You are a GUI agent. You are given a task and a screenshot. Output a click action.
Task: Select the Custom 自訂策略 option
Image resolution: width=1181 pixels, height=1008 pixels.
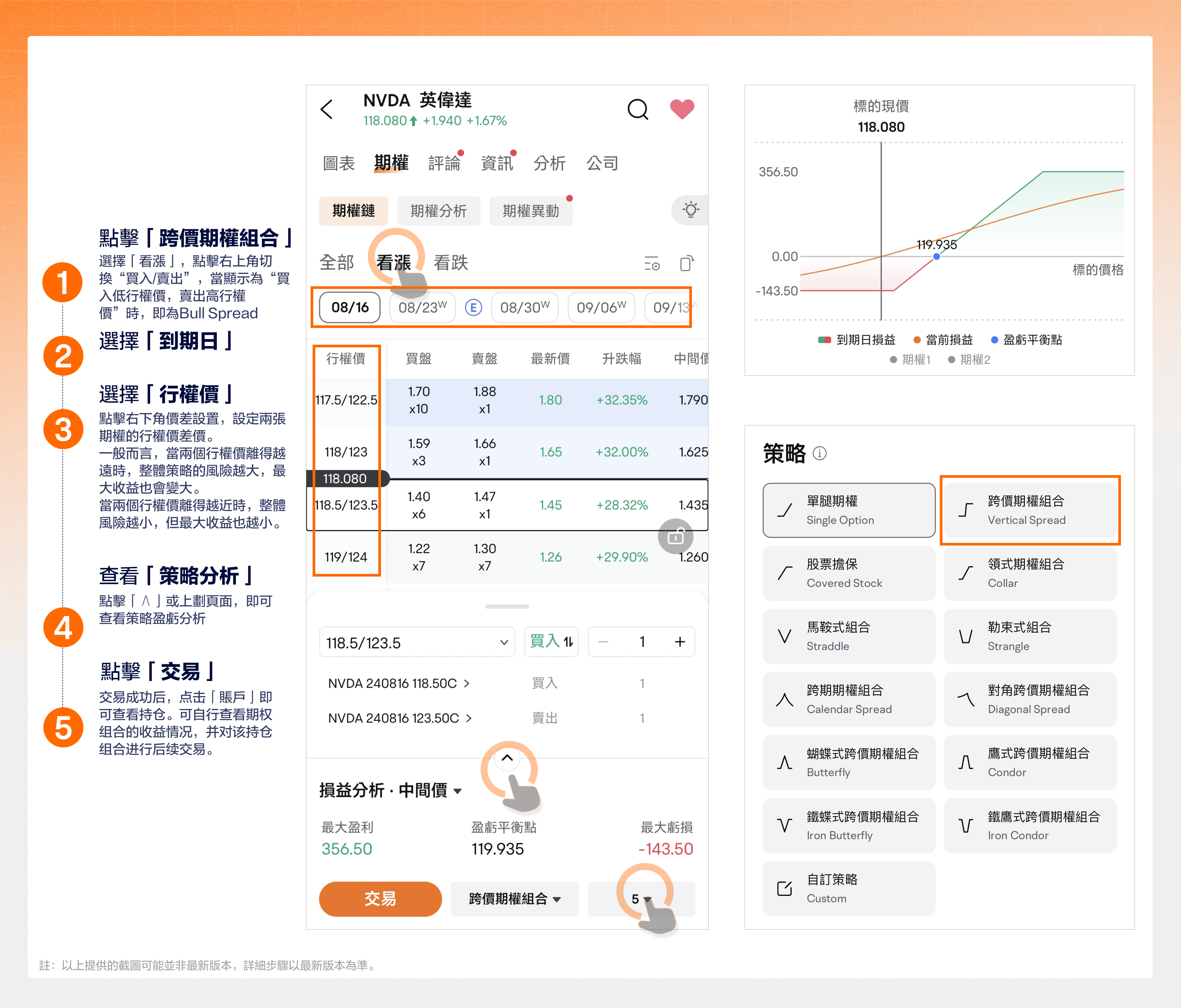849,889
